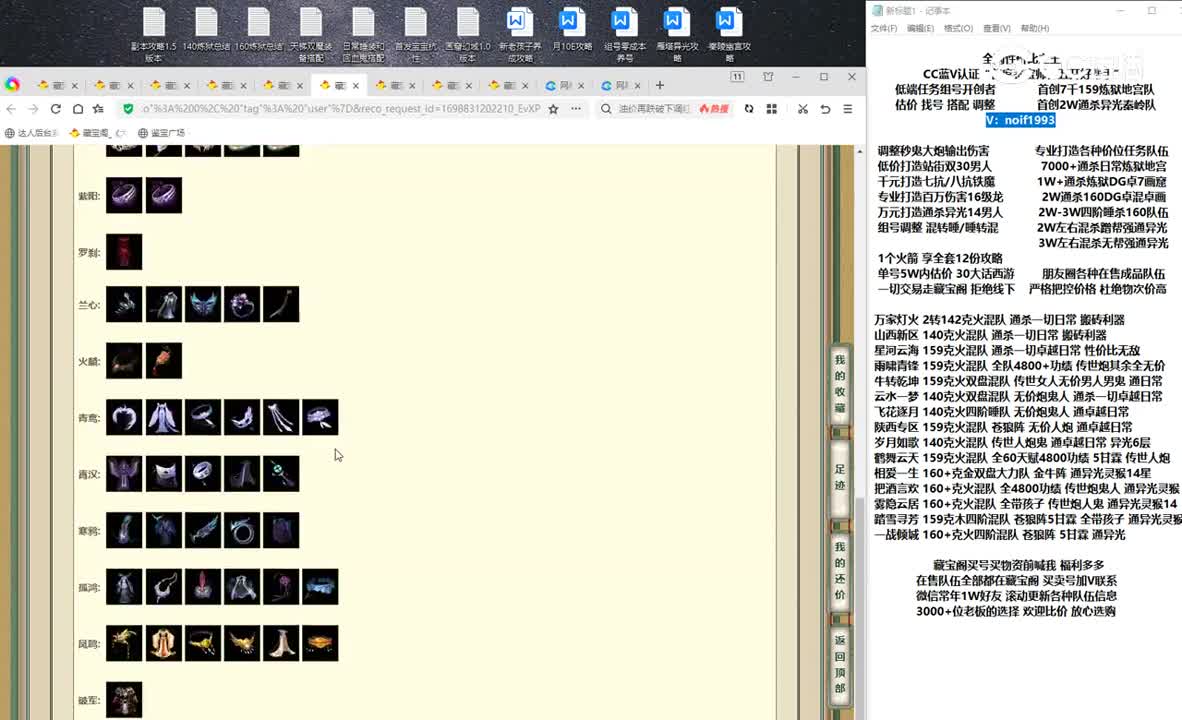Click the second 火麟 equipment item
The image size is (1182, 720).
(x=164, y=361)
